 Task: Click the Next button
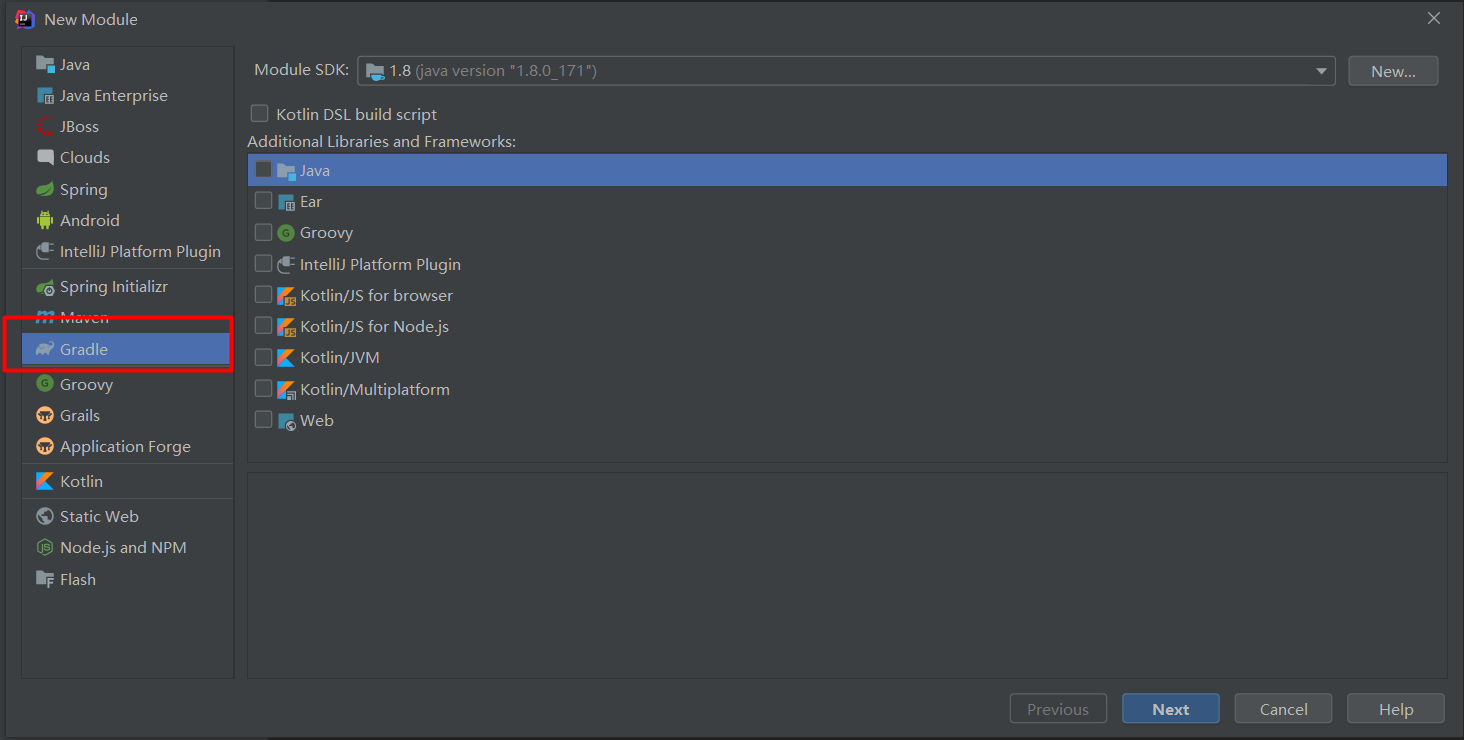click(1170, 709)
